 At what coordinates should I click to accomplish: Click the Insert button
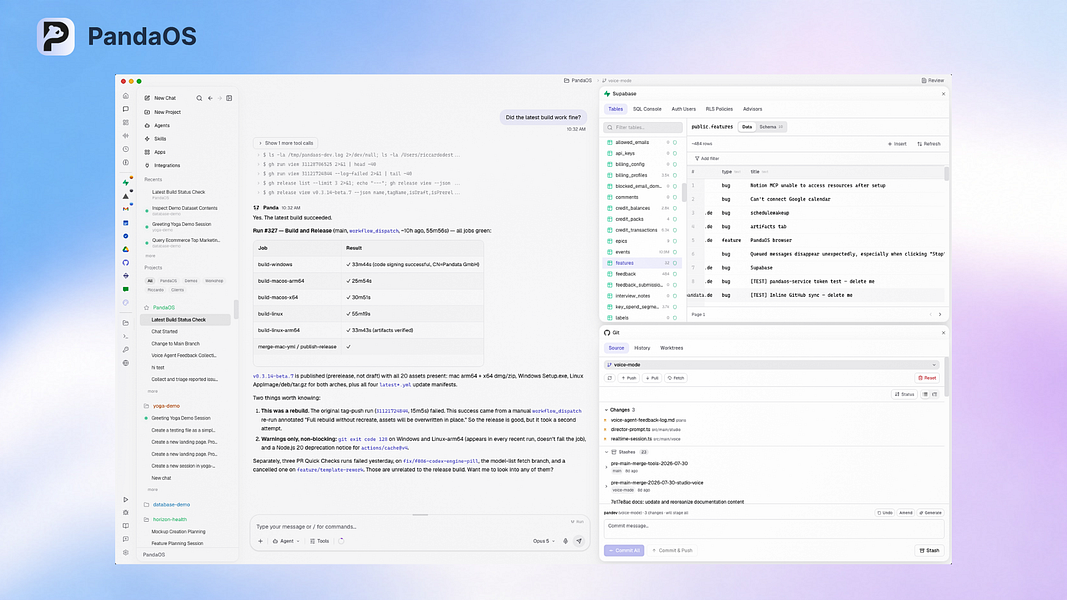point(897,144)
